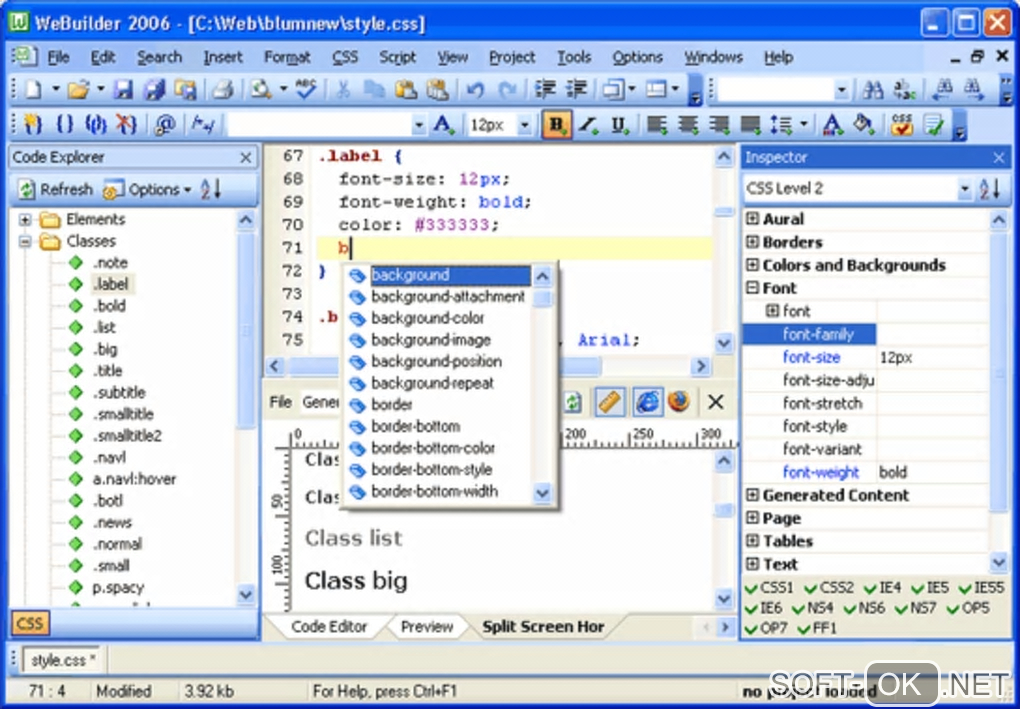Expand Colors and Backgrounds group
1020x709 pixels.
click(752, 265)
